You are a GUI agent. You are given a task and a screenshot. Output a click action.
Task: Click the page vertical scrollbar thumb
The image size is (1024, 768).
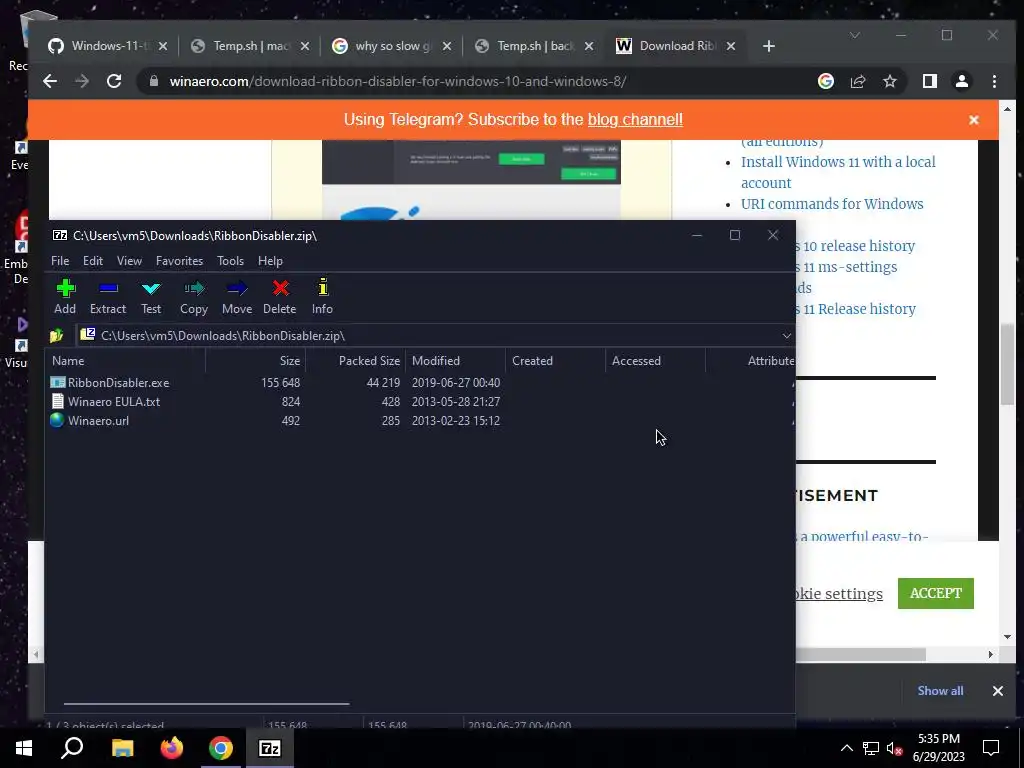pyautogui.click(x=1007, y=364)
